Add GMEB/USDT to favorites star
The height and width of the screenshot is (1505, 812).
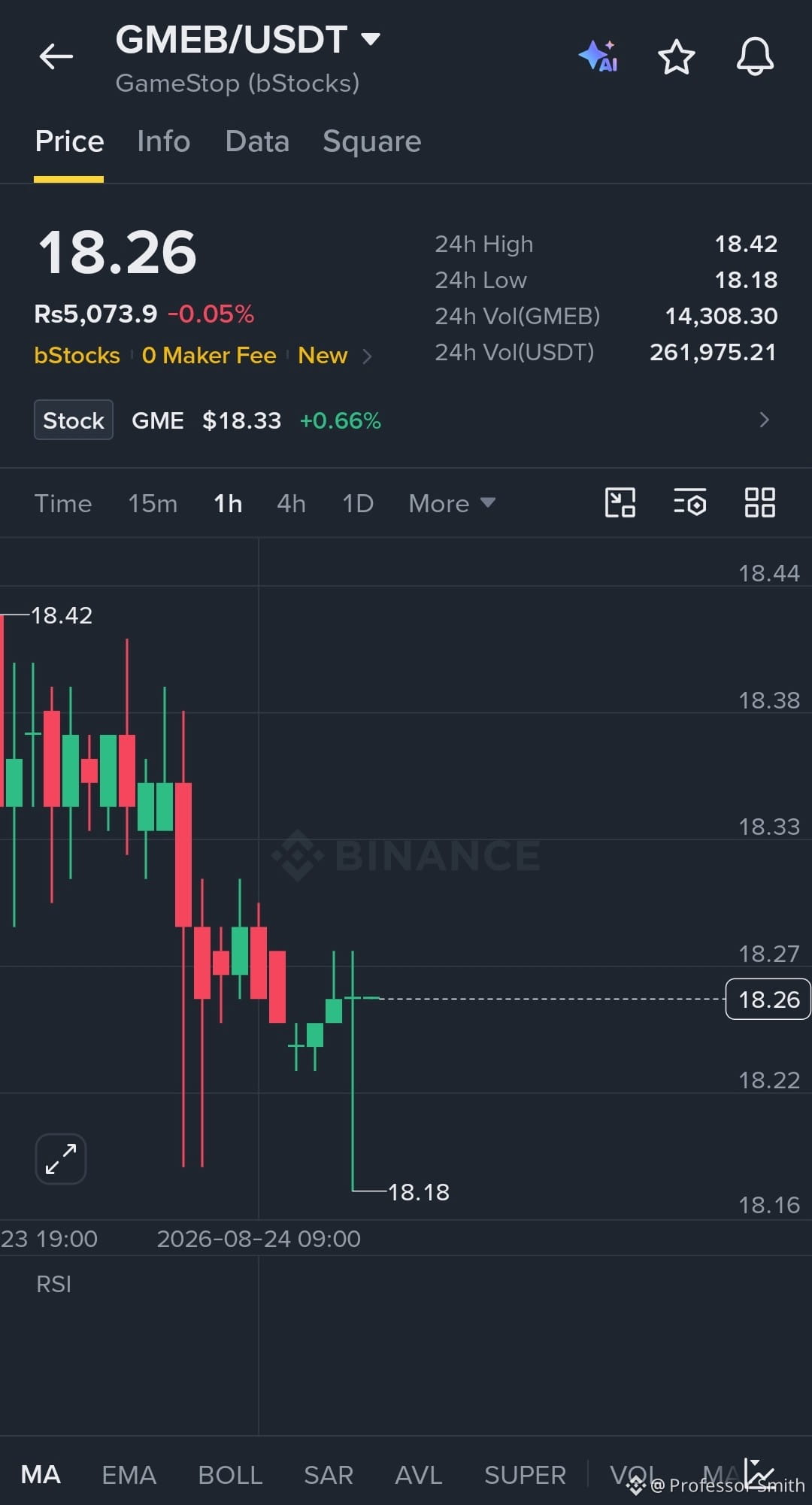pyautogui.click(x=676, y=57)
